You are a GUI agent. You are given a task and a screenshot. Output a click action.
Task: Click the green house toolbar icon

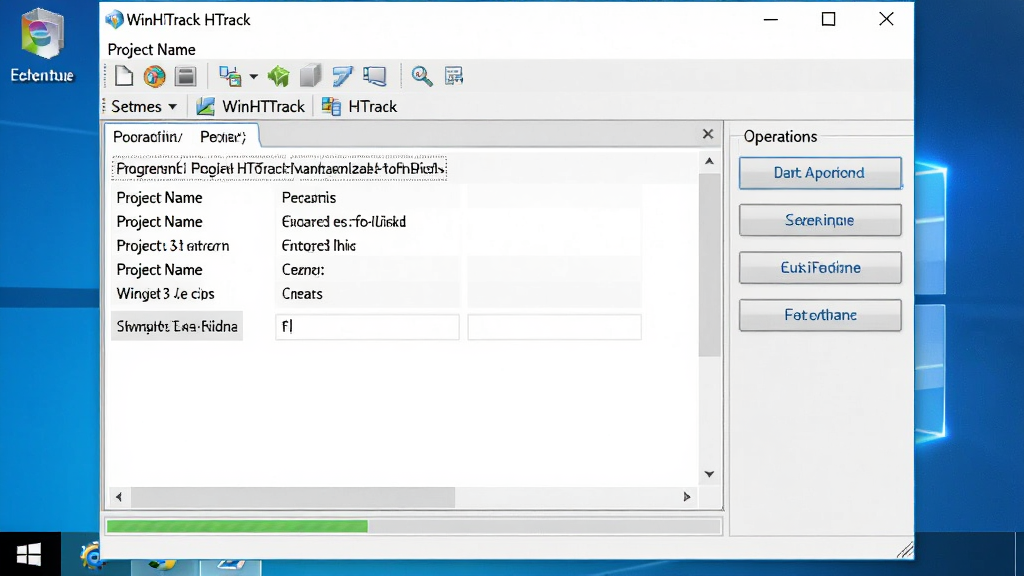279,76
